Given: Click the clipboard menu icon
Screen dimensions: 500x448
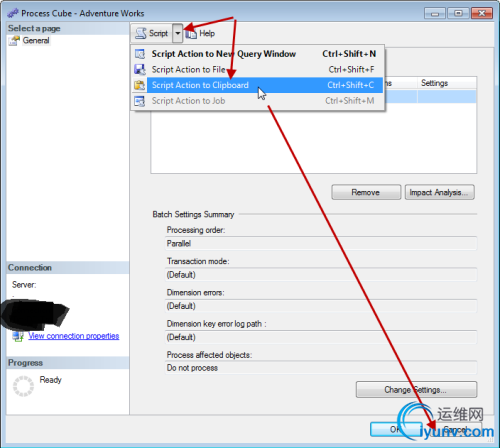Looking at the screenshot, I should (x=139, y=85).
